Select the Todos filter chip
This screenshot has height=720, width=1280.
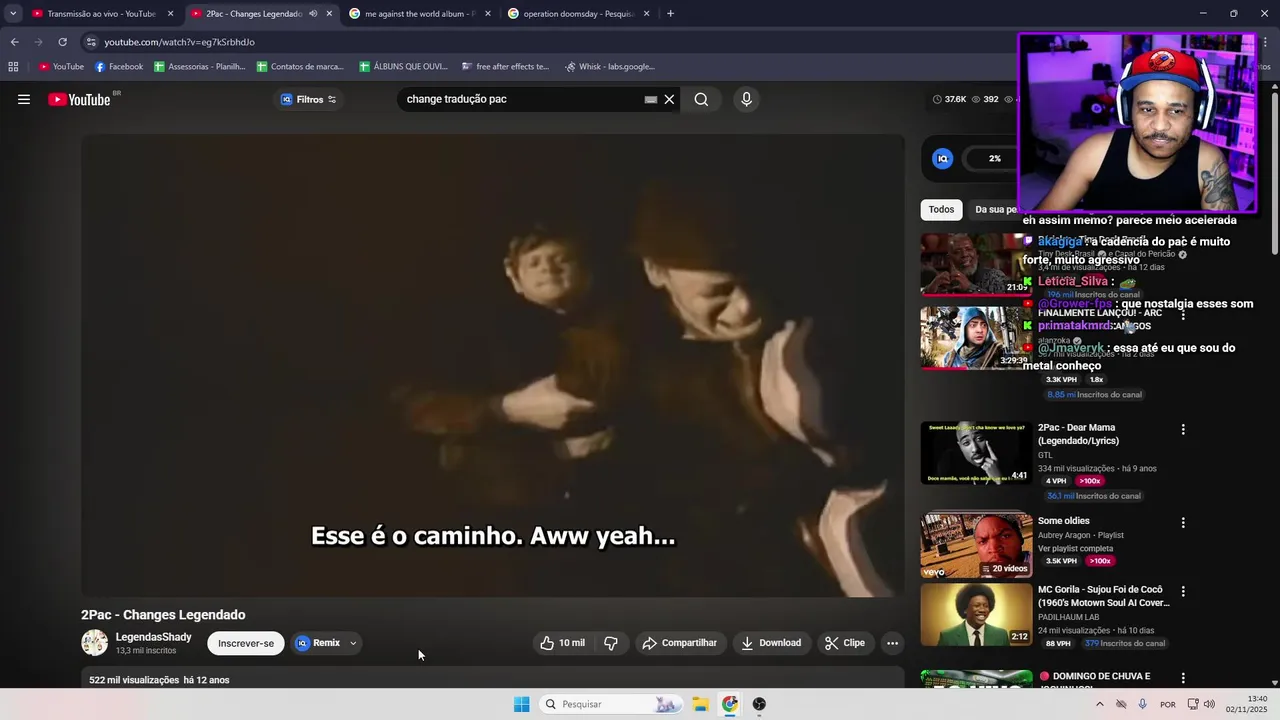pyautogui.click(x=941, y=209)
